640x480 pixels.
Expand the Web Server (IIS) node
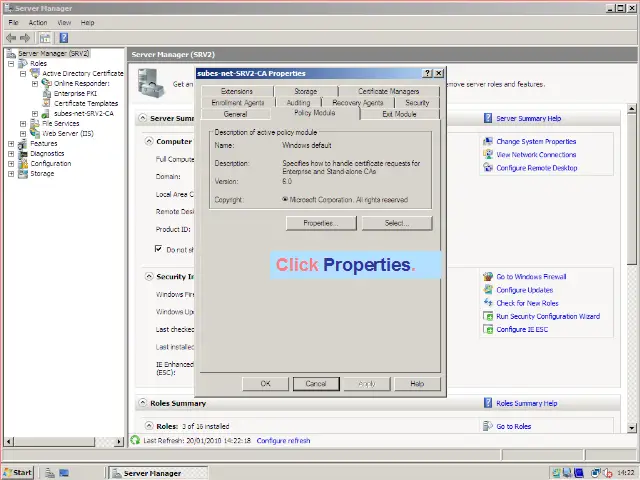[x=23, y=134]
